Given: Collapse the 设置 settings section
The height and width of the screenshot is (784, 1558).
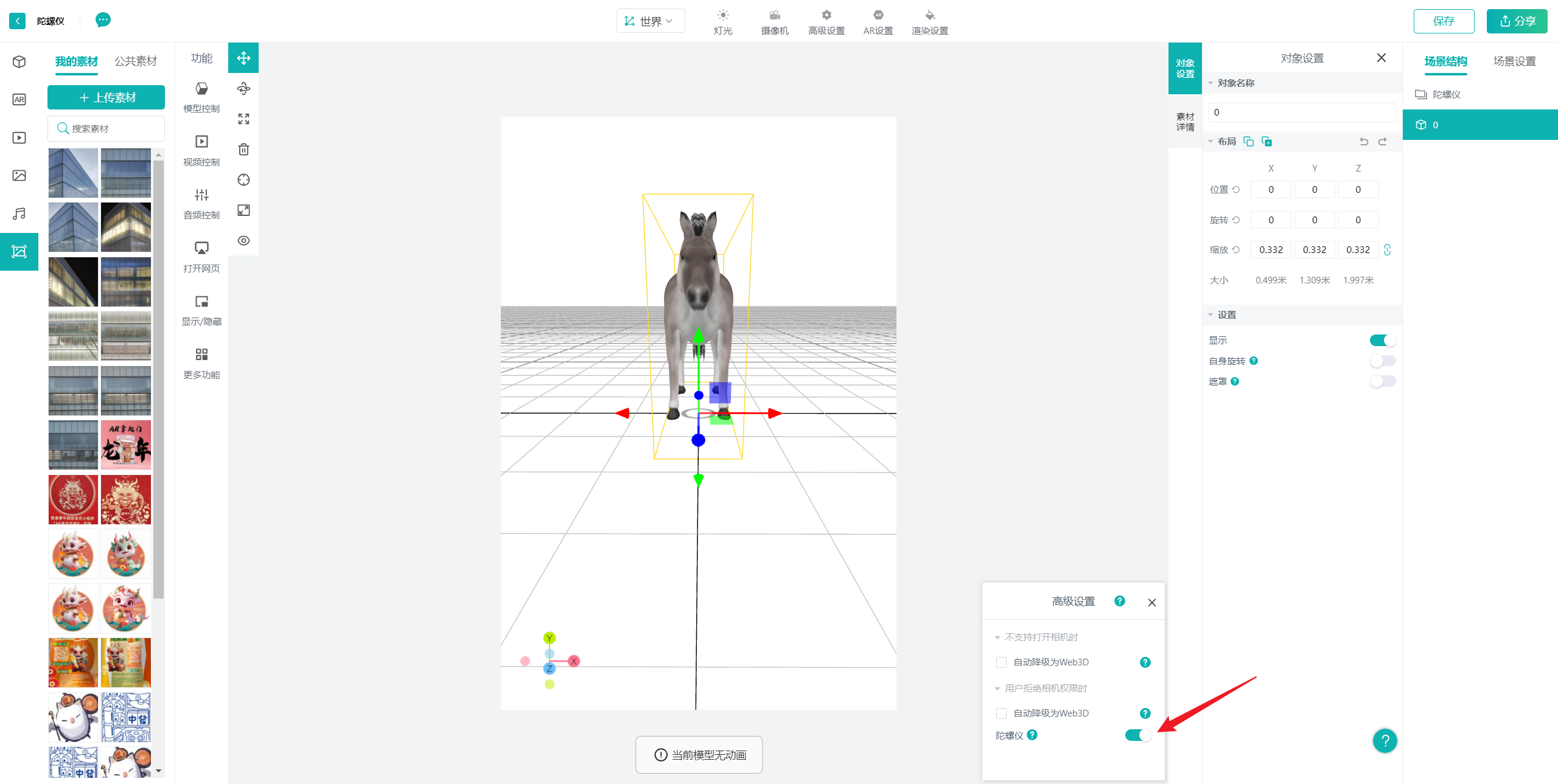Looking at the screenshot, I should 1210,315.
